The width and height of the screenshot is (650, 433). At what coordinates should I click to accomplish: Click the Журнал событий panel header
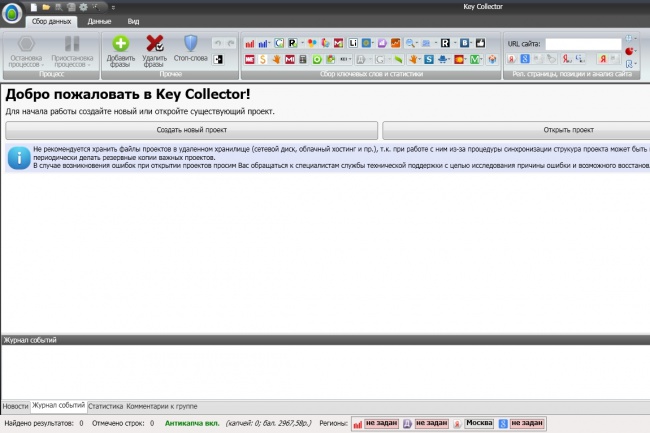(x=325, y=340)
